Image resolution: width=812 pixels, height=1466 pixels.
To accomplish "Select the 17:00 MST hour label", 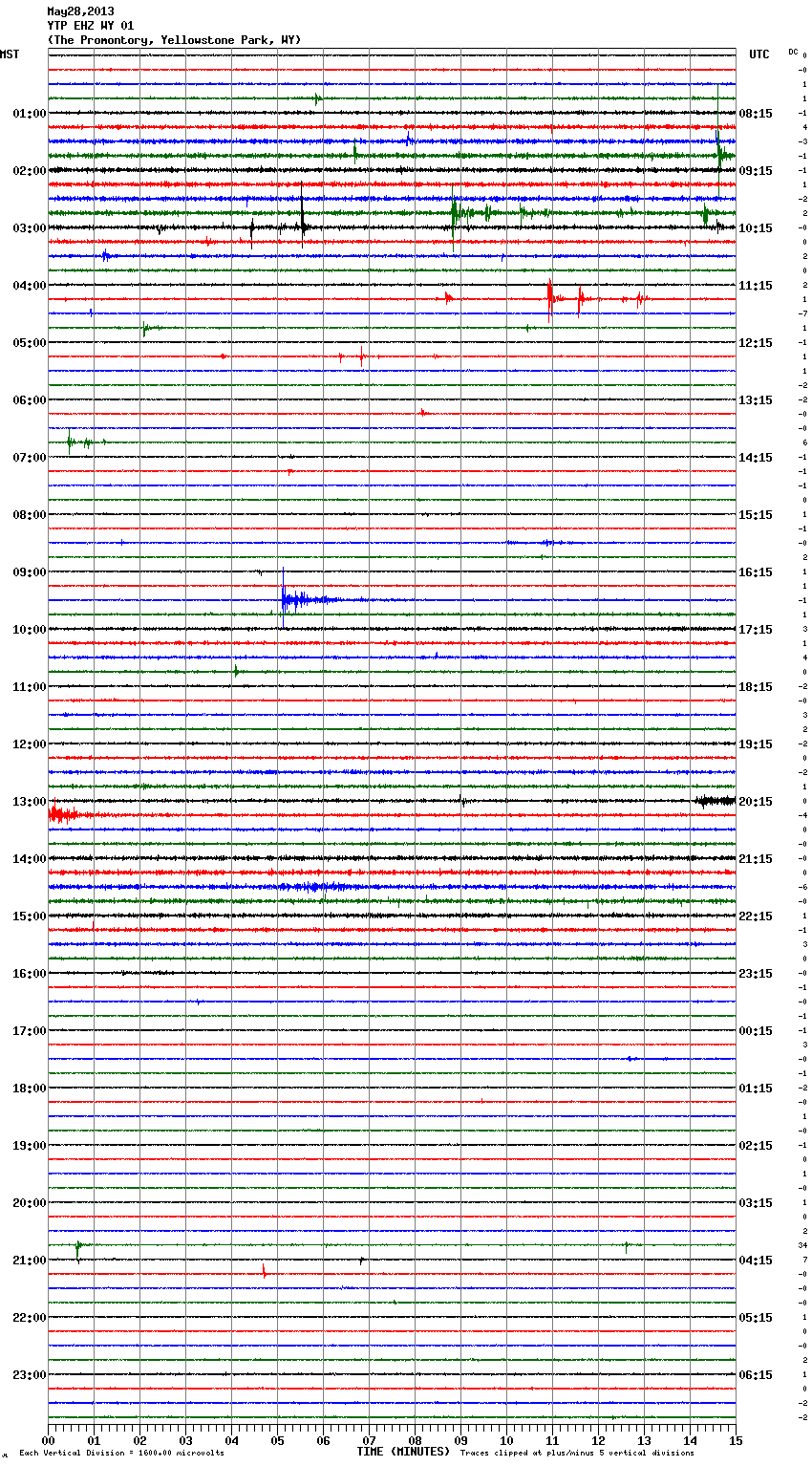I will click(x=30, y=1031).
